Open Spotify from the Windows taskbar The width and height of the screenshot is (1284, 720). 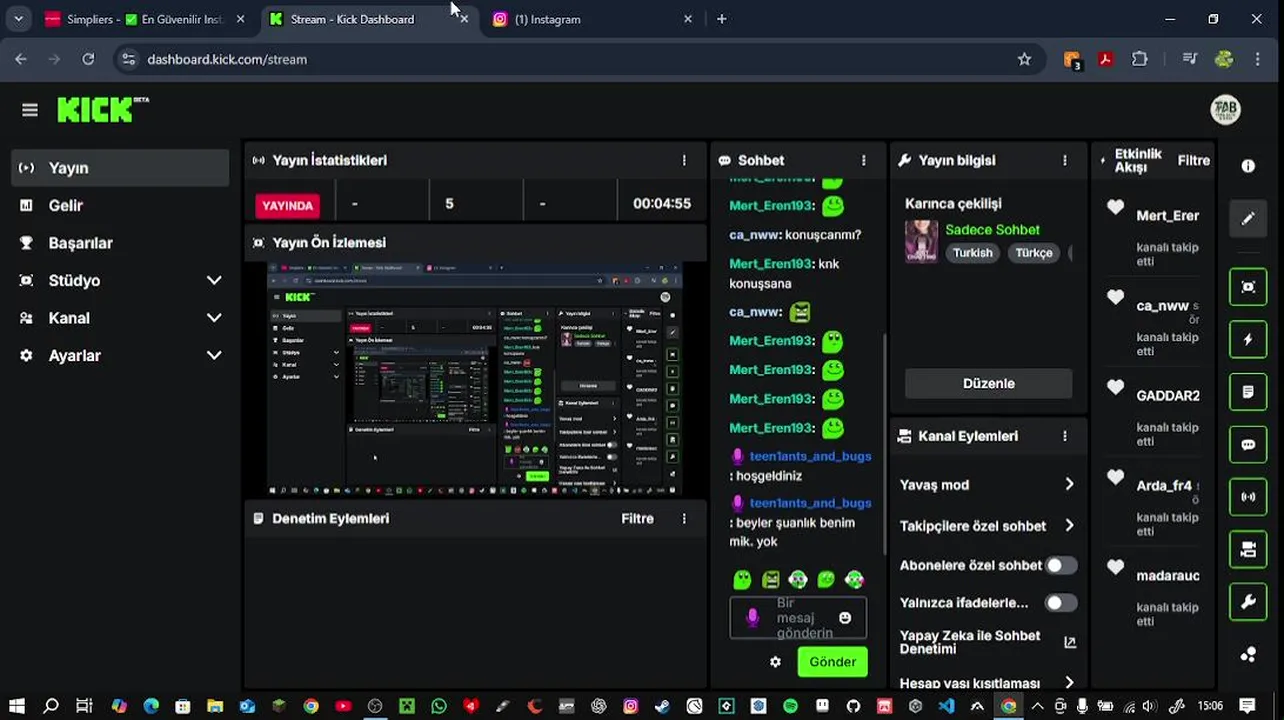coord(790,706)
